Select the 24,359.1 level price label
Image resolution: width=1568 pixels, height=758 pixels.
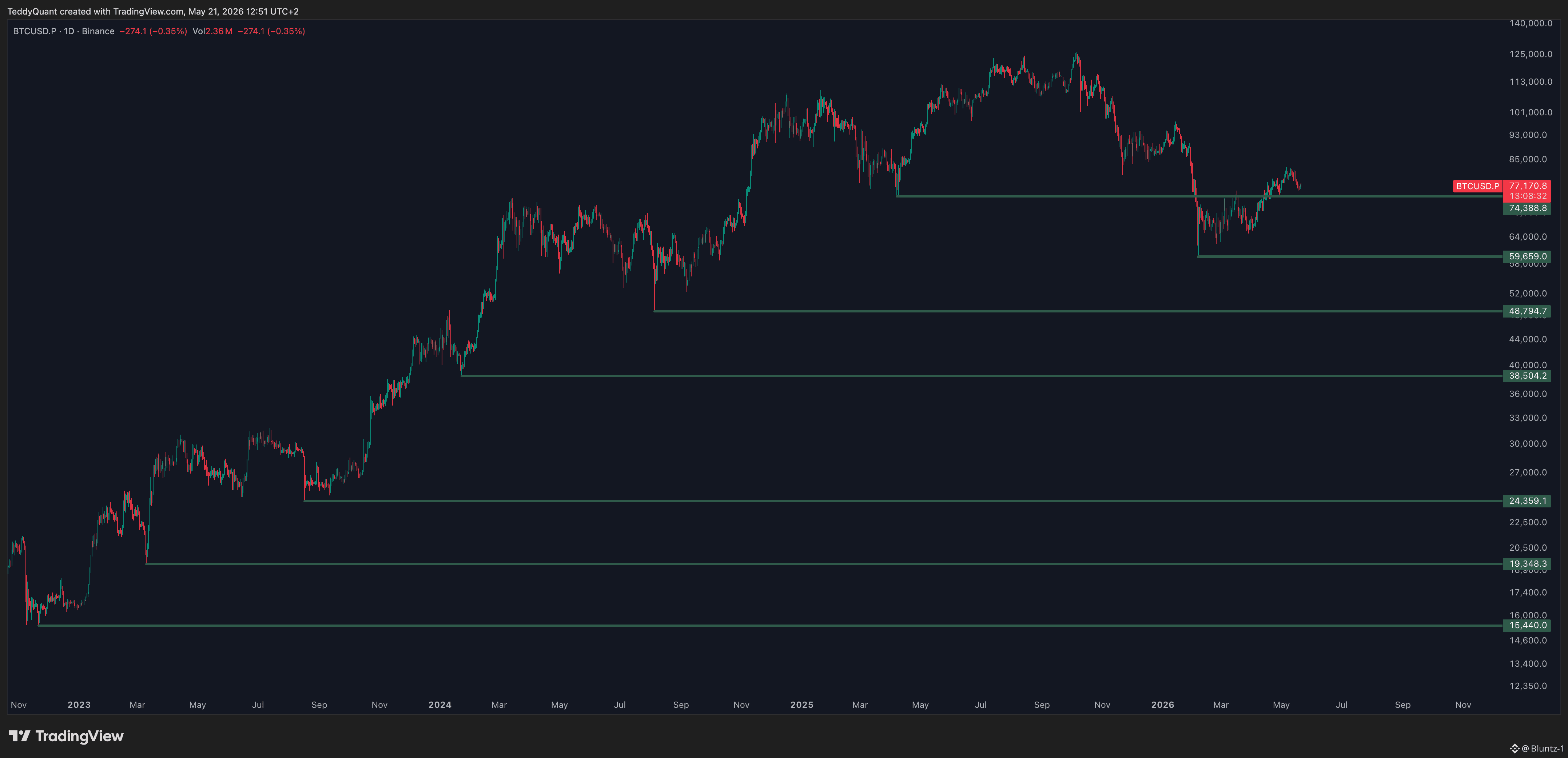pyautogui.click(x=1527, y=501)
